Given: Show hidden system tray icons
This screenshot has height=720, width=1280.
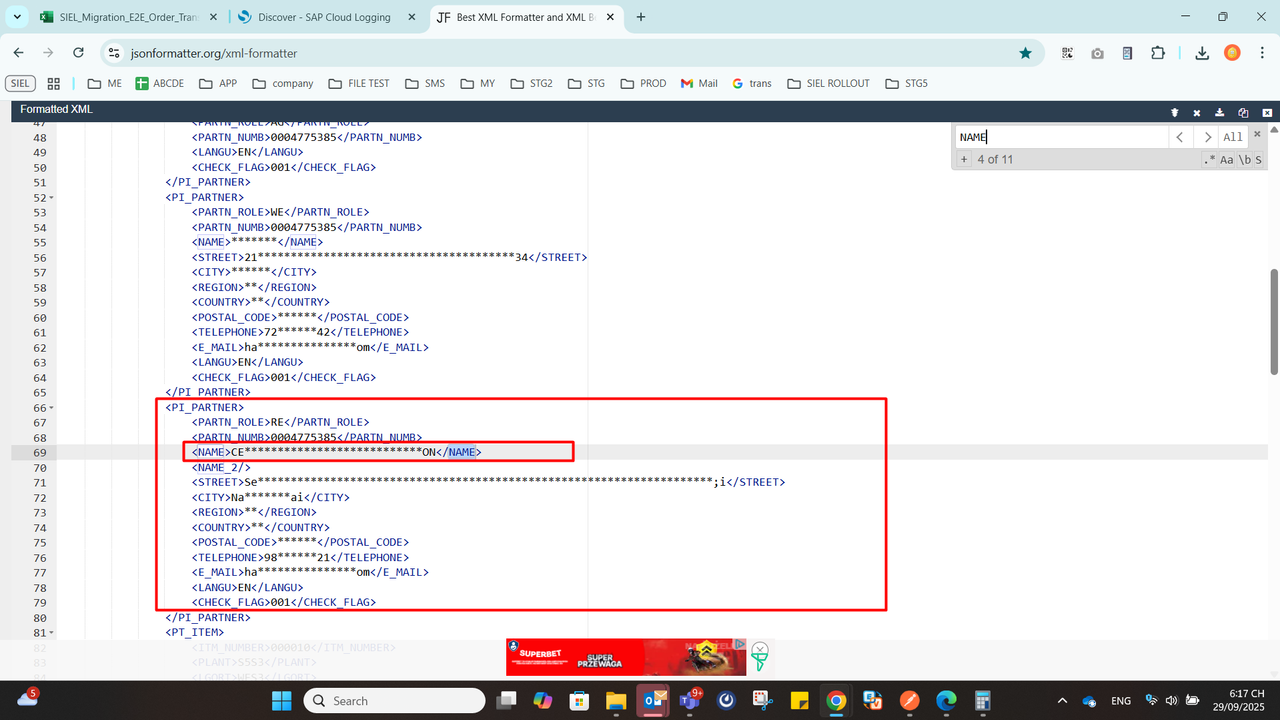Looking at the screenshot, I should [x=1062, y=700].
